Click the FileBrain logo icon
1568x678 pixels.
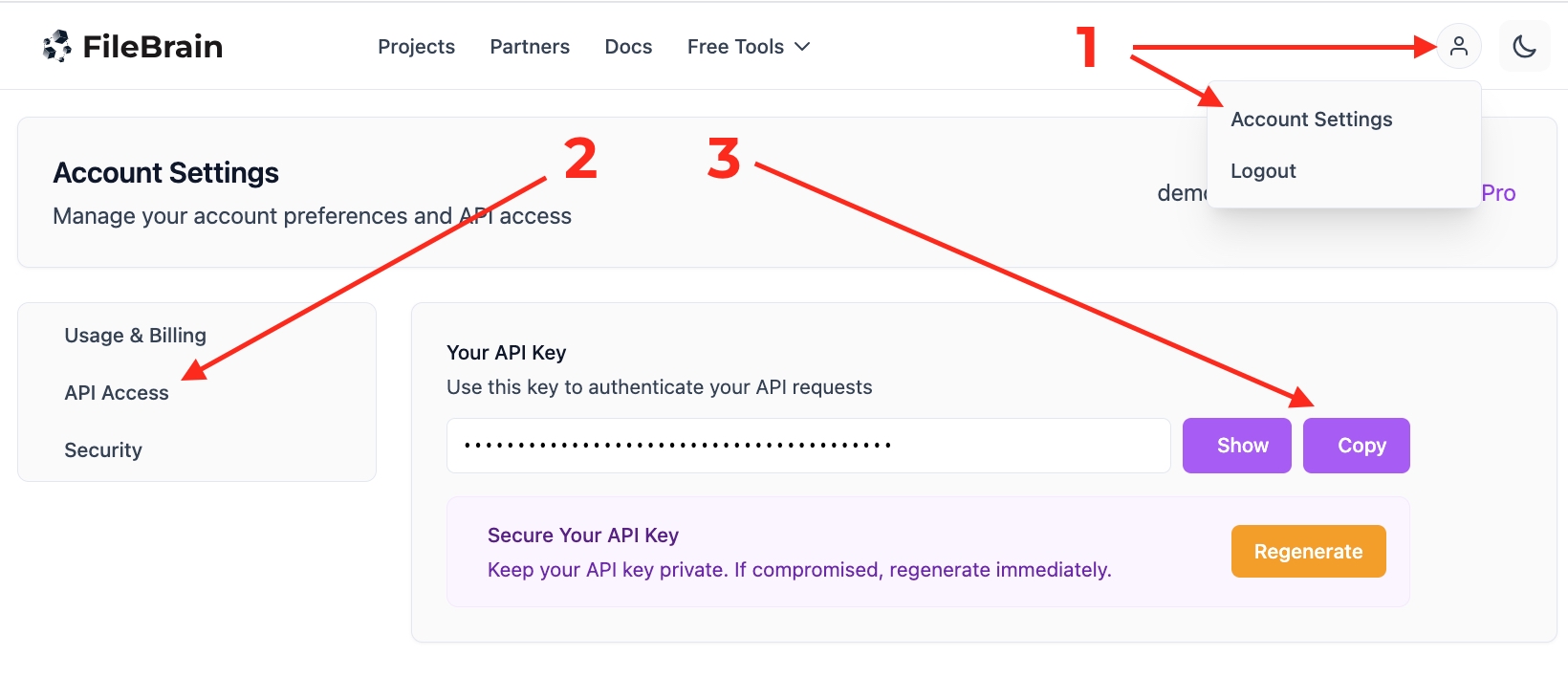coord(57,46)
